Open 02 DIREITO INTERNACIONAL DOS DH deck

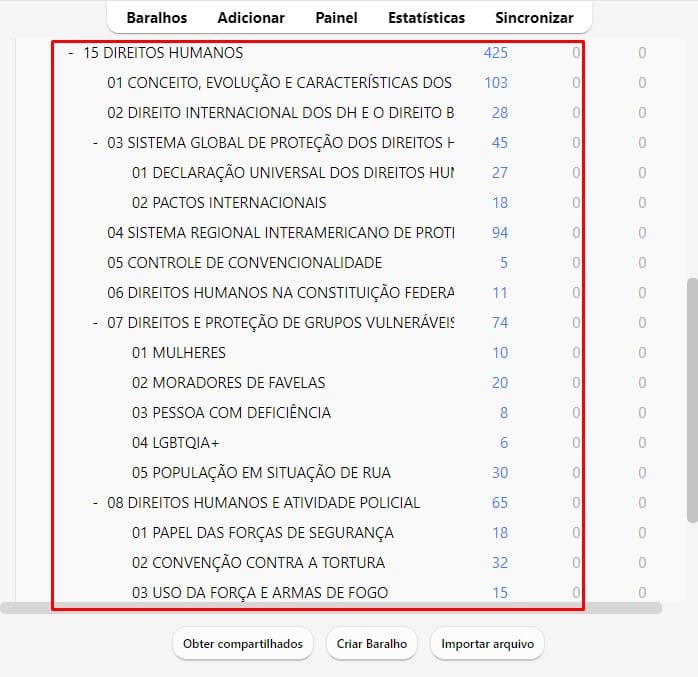[280, 113]
